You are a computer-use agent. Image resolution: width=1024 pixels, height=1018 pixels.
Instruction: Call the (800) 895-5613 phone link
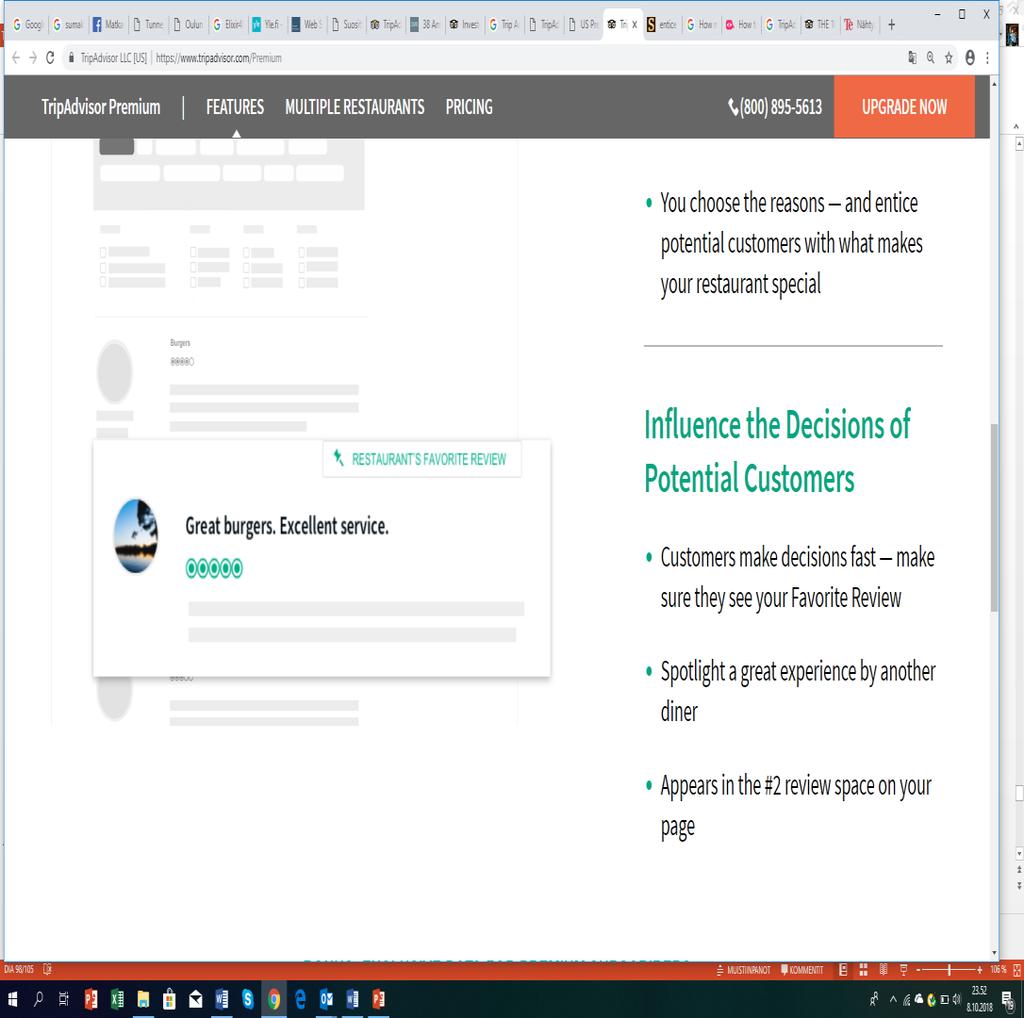click(x=775, y=107)
